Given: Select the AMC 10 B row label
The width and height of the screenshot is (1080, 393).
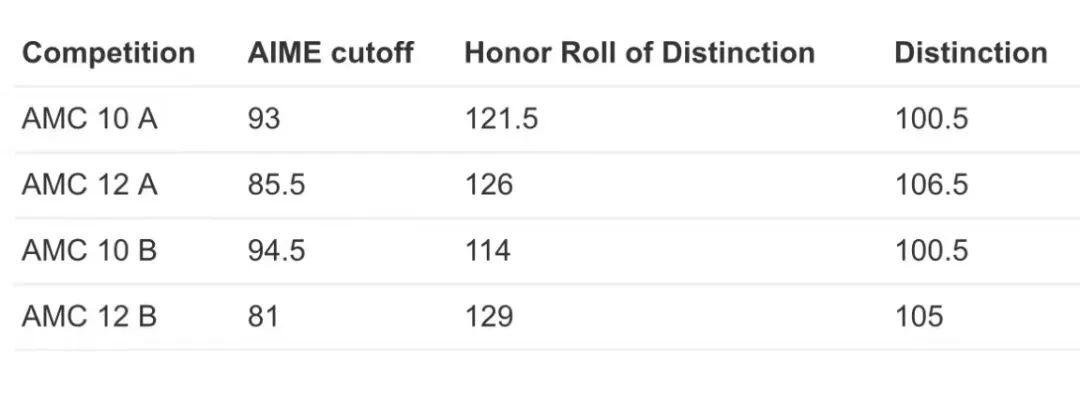Looking at the screenshot, I should (x=90, y=251).
